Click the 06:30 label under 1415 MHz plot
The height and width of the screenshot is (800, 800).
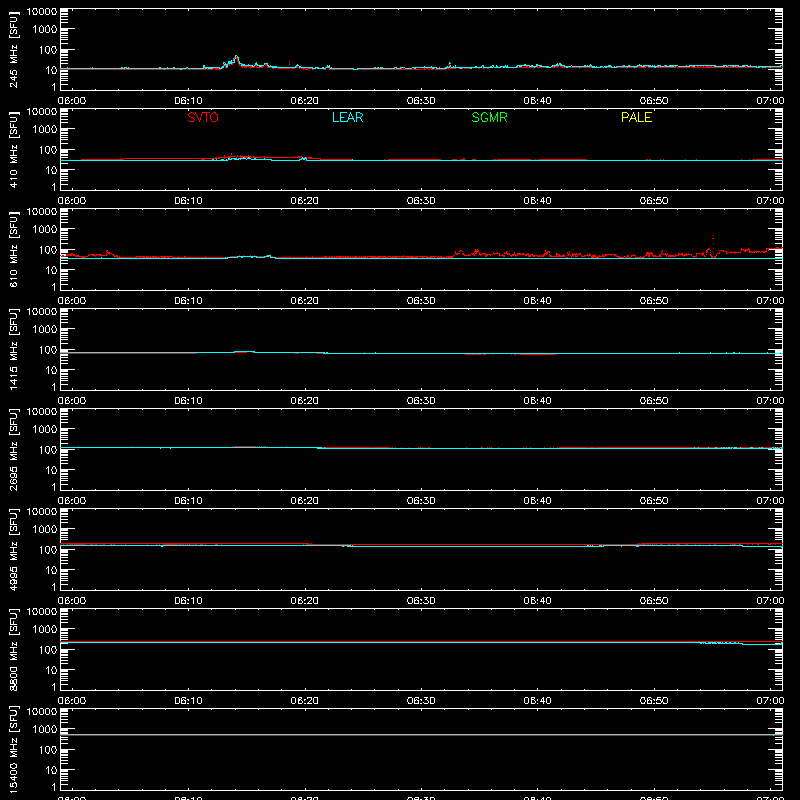click(421, 401)
